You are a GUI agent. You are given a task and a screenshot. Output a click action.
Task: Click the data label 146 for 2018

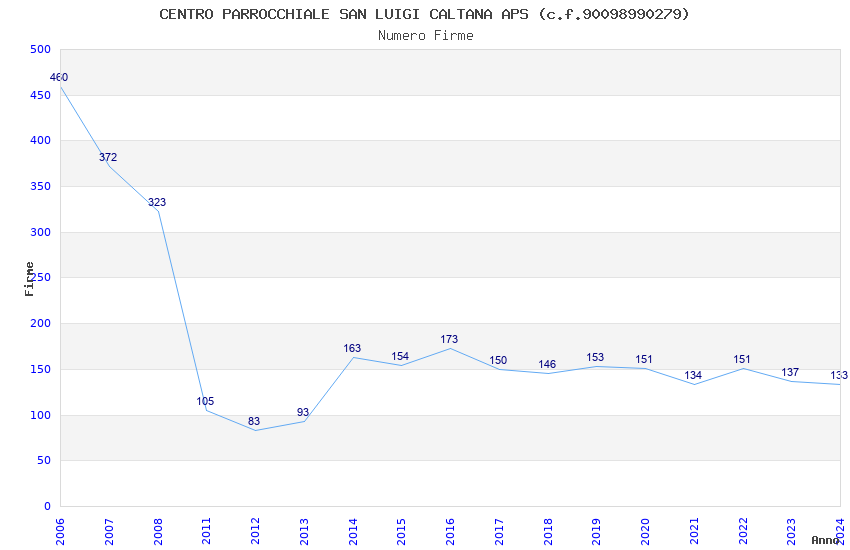[547, 364]
